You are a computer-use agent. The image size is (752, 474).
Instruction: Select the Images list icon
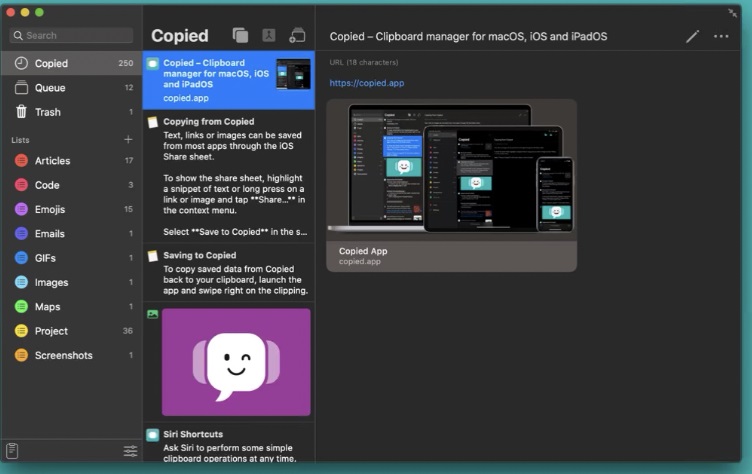[x=21, y=282]
